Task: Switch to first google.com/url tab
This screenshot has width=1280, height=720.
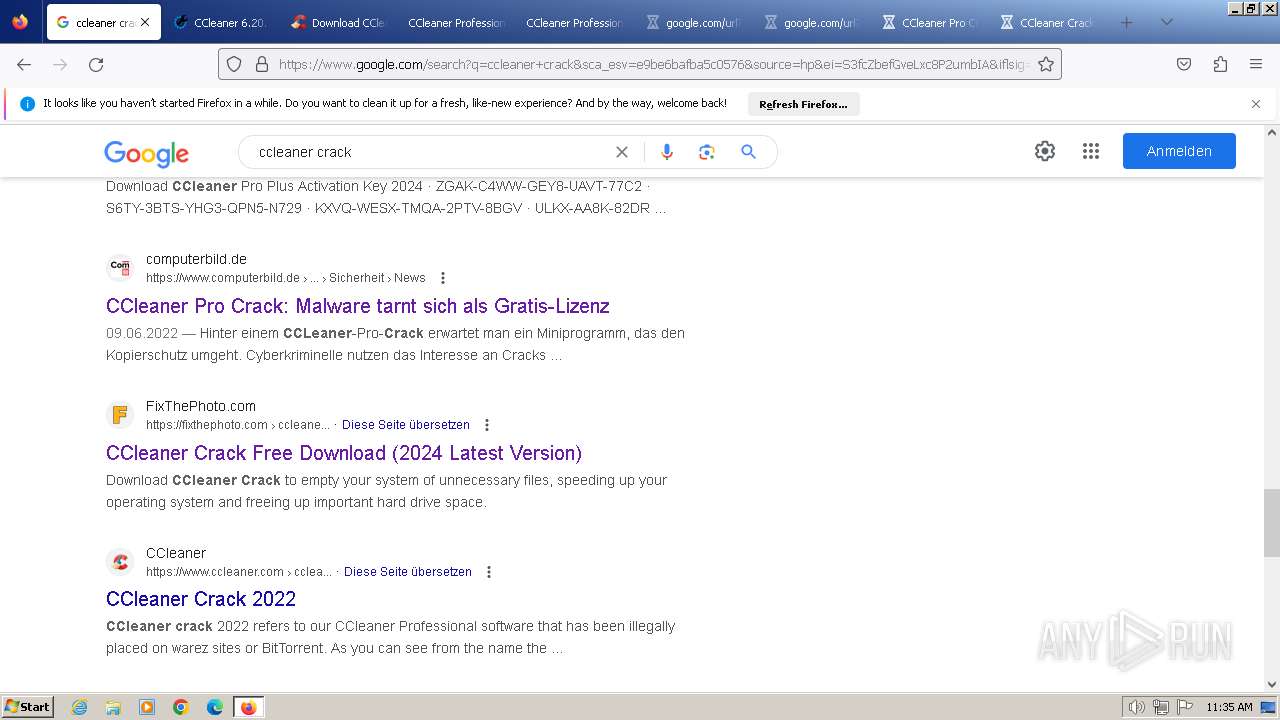Action: 694,22
